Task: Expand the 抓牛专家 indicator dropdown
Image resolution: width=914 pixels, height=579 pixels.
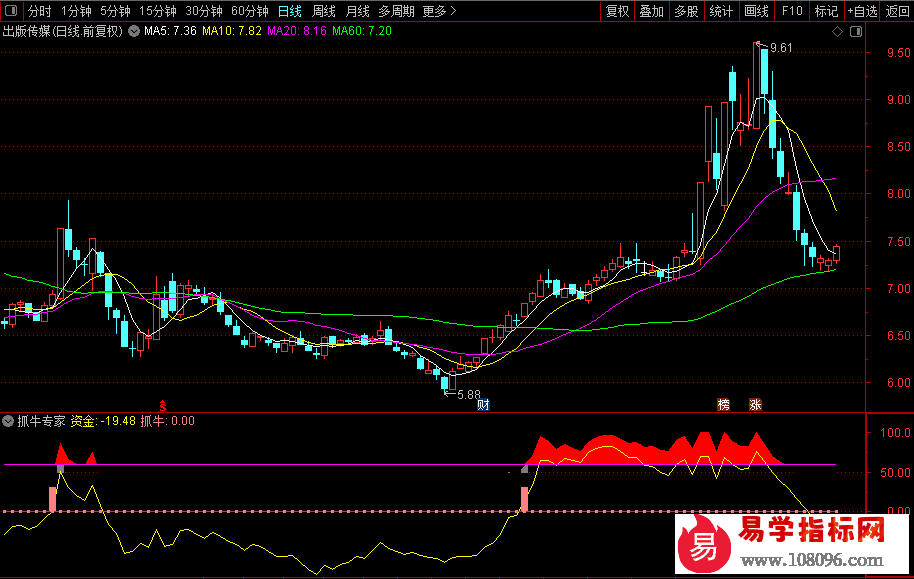Action: click(8, 421)
